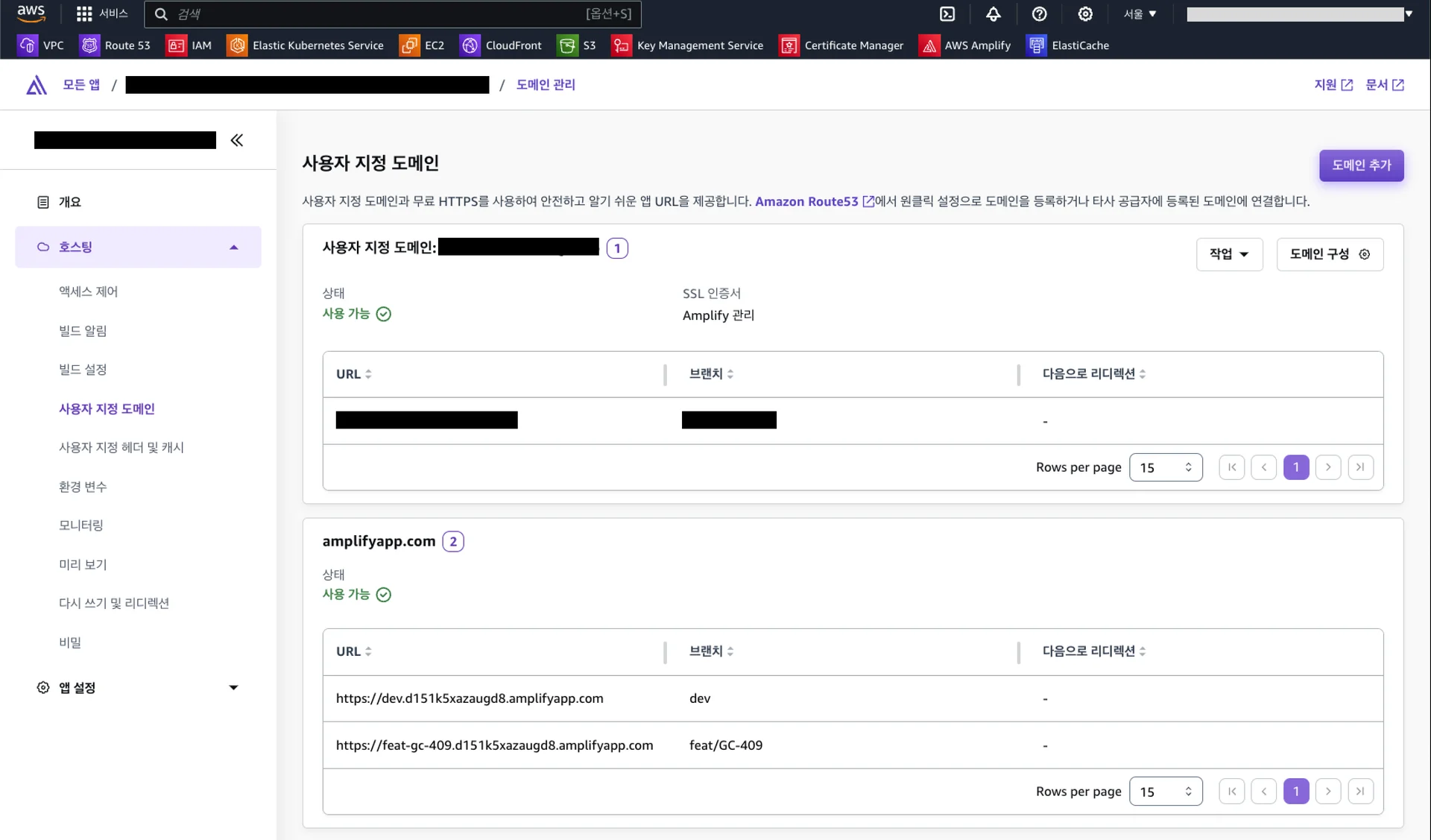Click the 도메인 추가 button
Screen dimensions: 1431x840
click(1361, 165)
